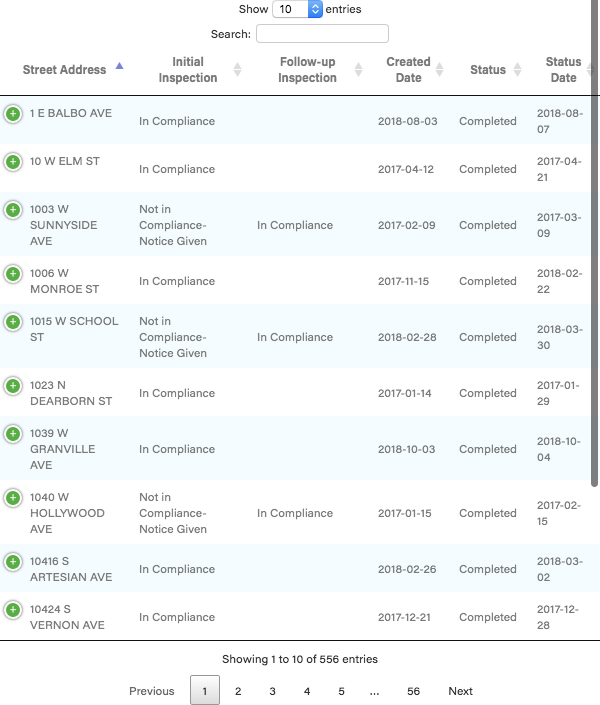Expand the 10 W ELM ST row

pyautogui.click(x=13, y=162)
